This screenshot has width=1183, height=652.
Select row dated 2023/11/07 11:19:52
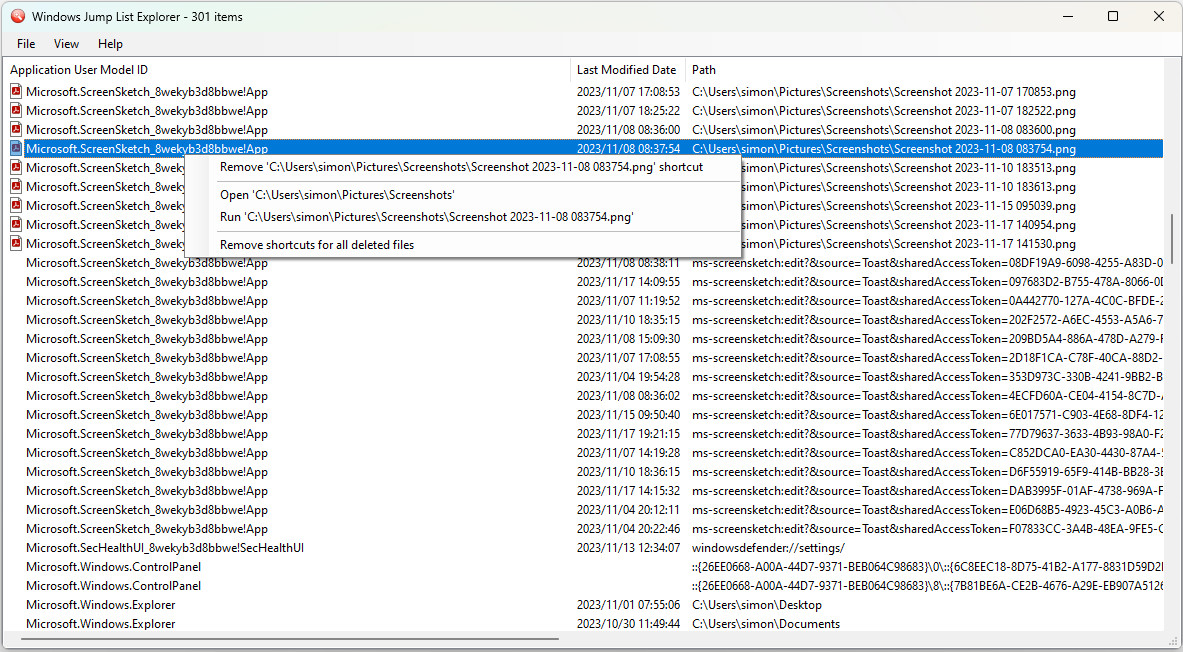click(x=582, y=300)
